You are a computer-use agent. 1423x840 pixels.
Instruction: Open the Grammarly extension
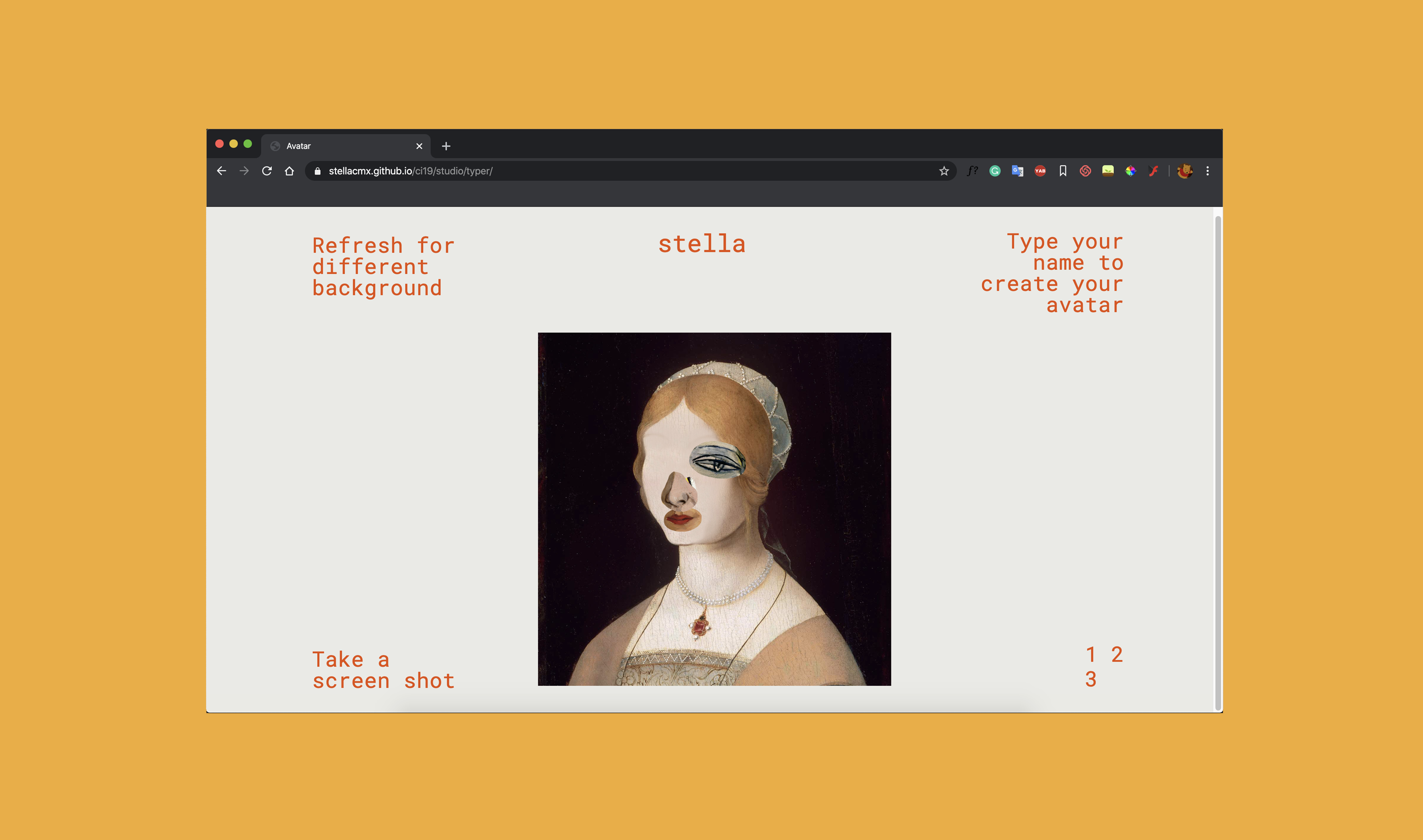(x=995, y=171)
